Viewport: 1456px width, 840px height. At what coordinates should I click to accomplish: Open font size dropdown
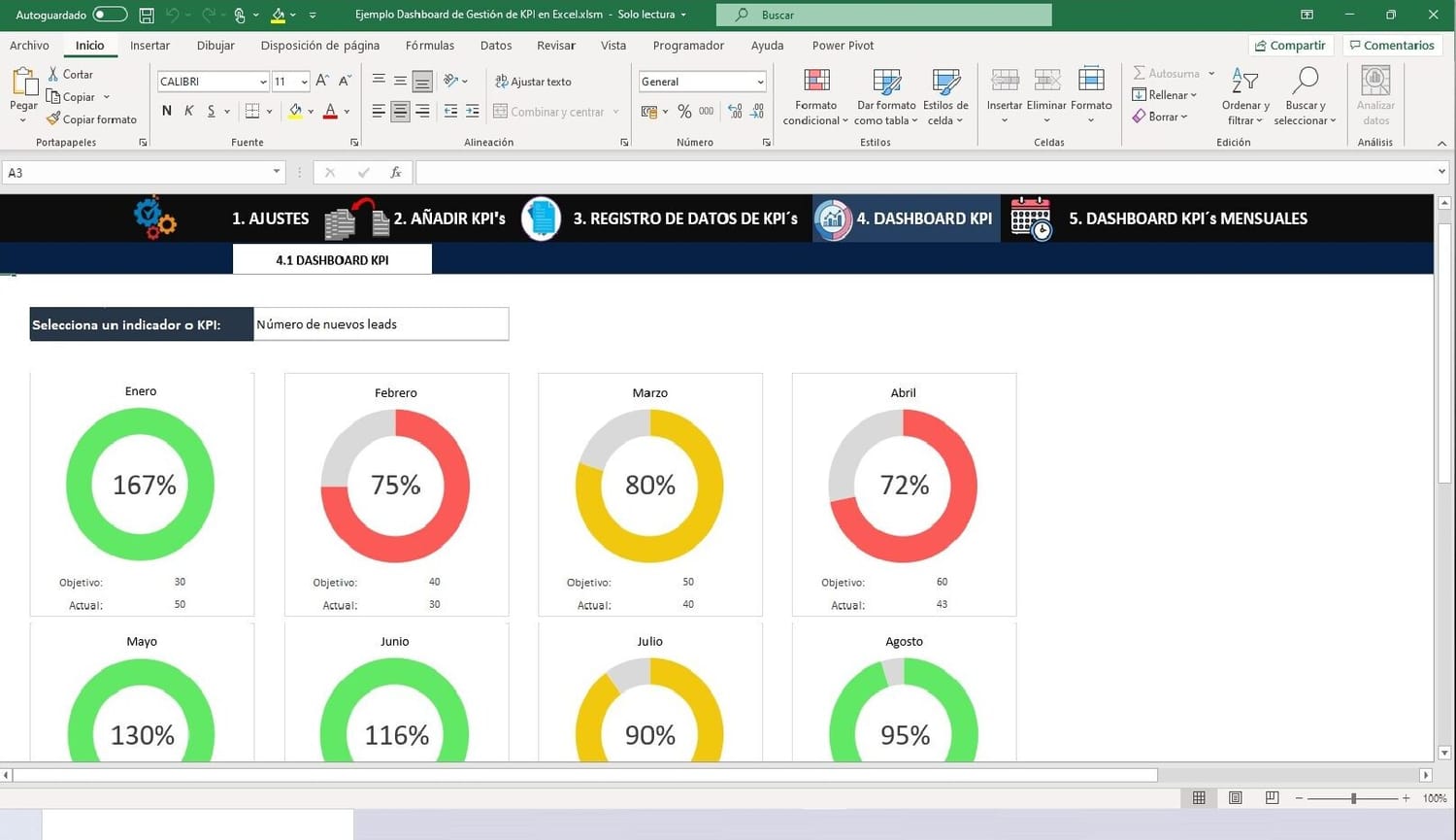pyautogui.click(x=304, y=82)
